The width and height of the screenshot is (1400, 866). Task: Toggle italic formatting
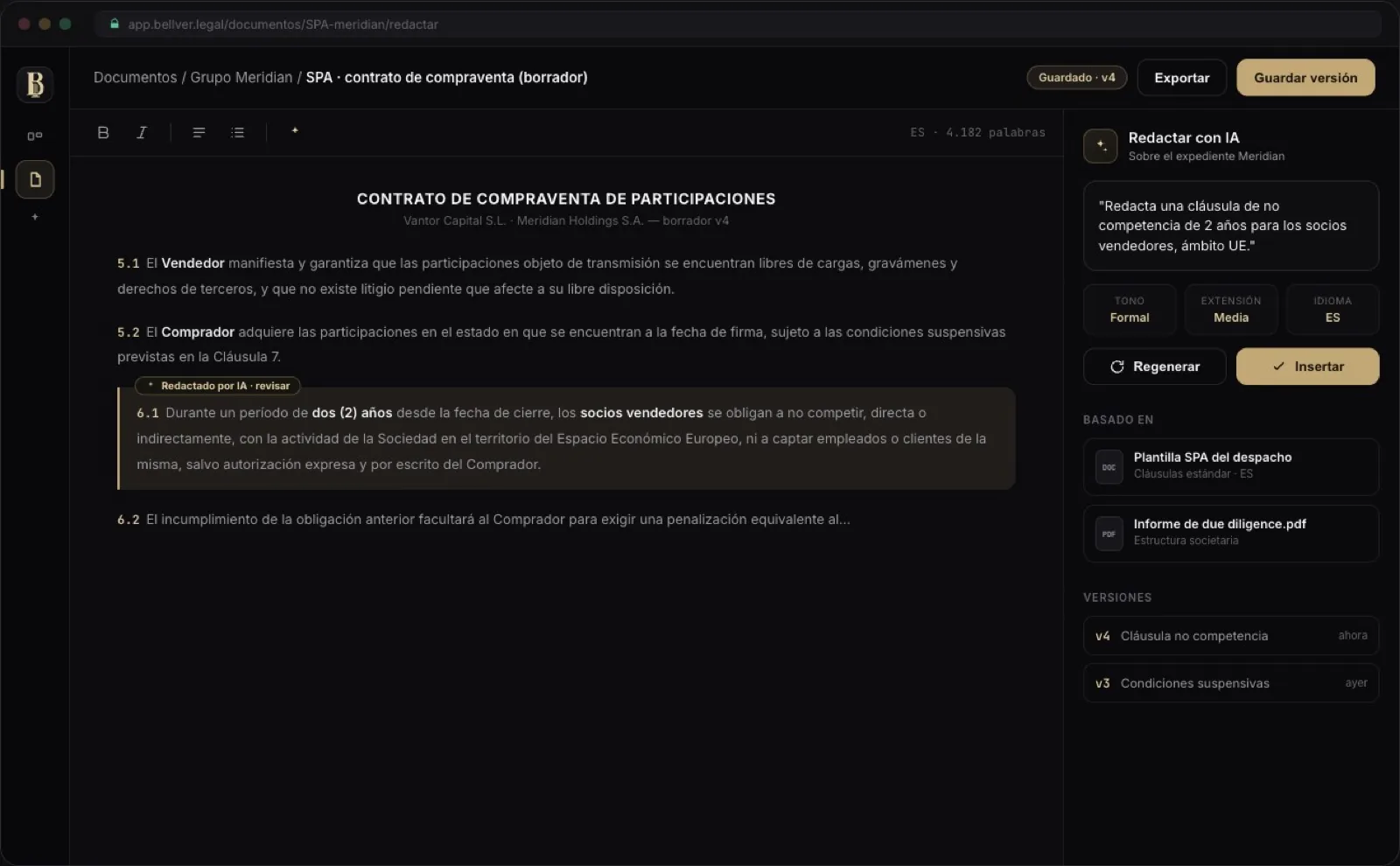(142, 132)
